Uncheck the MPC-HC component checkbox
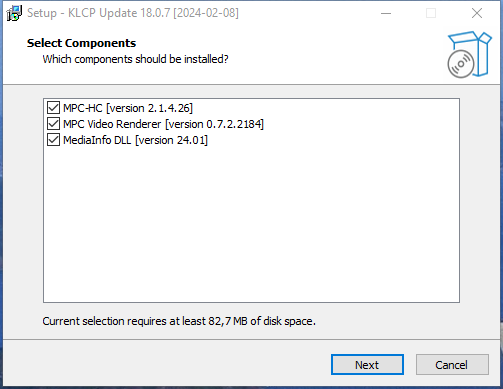This screenshot has height=389, width=503. [x=53, y=108]
